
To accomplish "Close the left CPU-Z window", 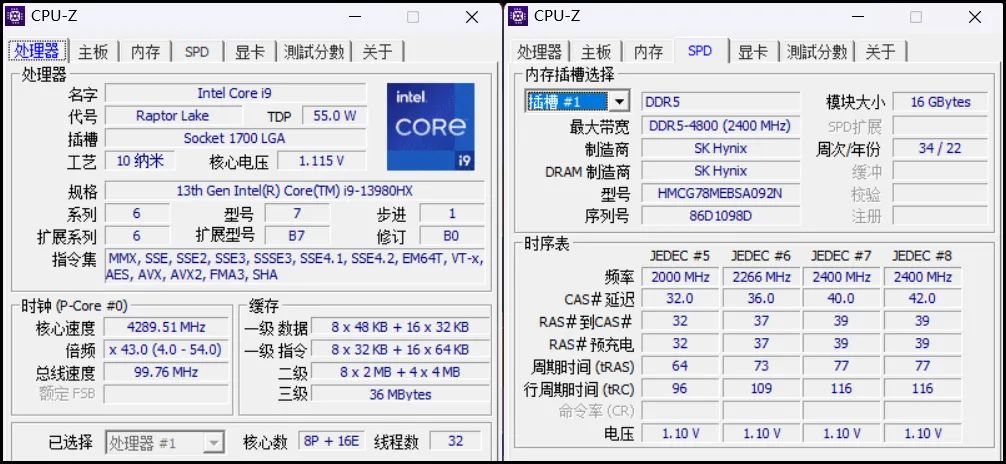I will [472, 17].
